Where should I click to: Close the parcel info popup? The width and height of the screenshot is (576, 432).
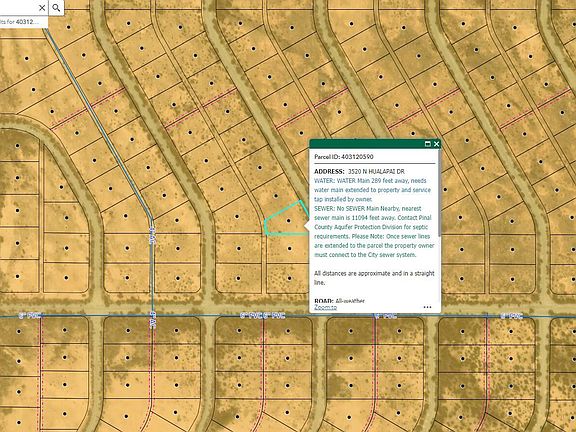[436, 144]
